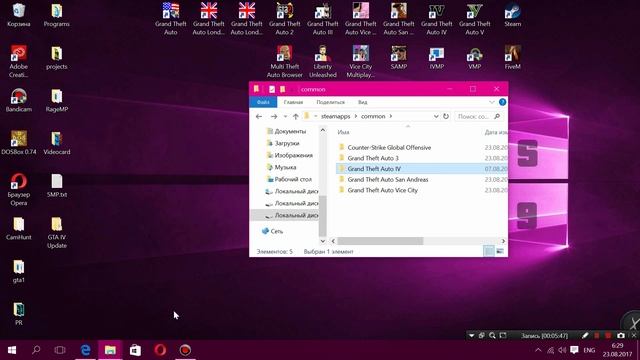Open the projects folder icon
Viewport: 640px width, 360px height.
pos(56,58)
